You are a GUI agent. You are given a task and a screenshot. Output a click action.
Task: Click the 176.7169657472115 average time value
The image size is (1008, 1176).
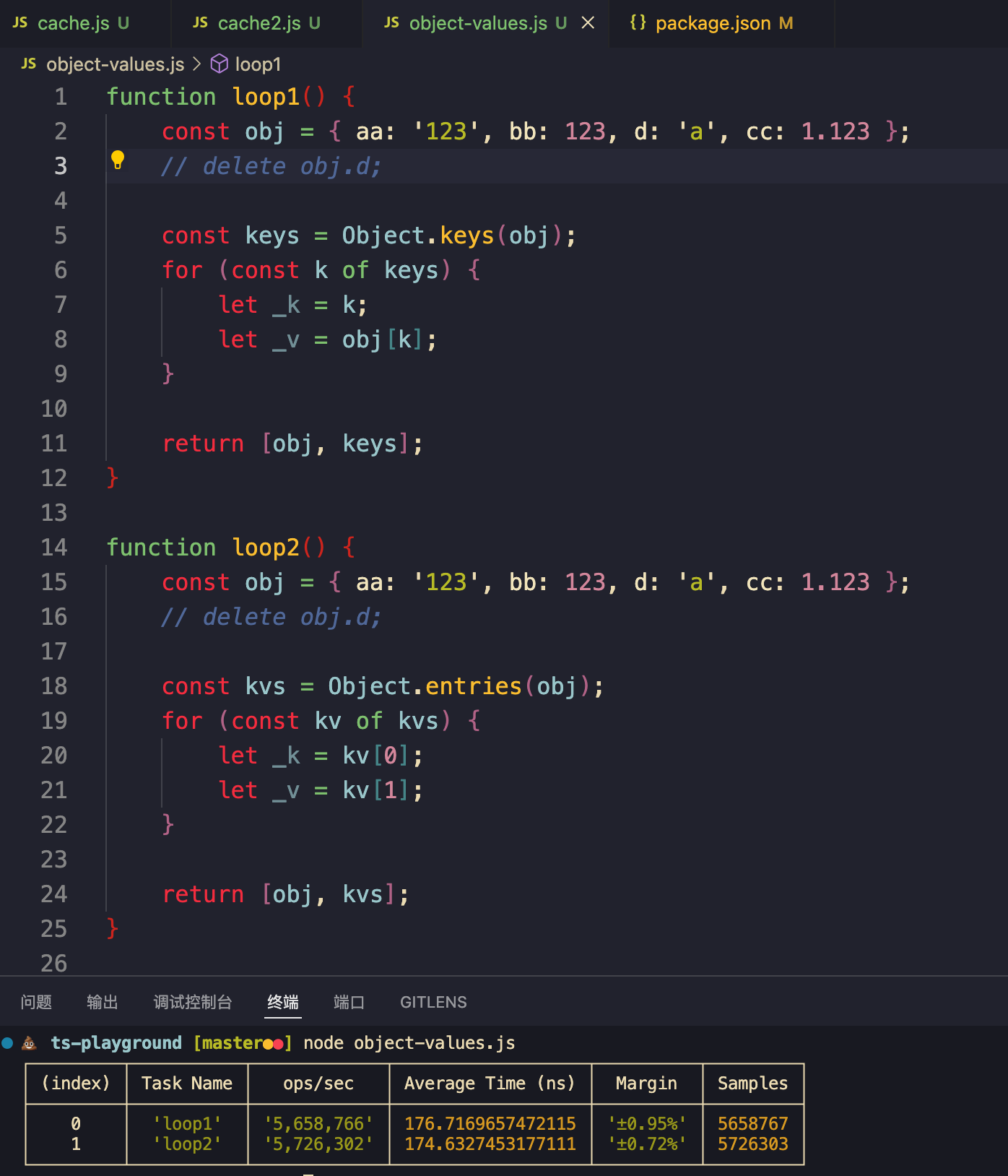point(490,1124)
